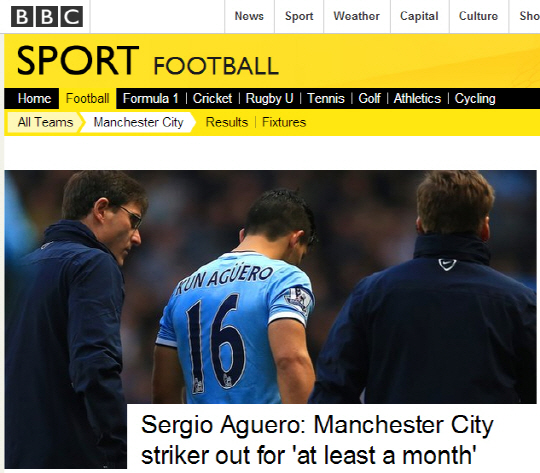
Task: Open the Cycling section
Action: (x=475, y=99)
